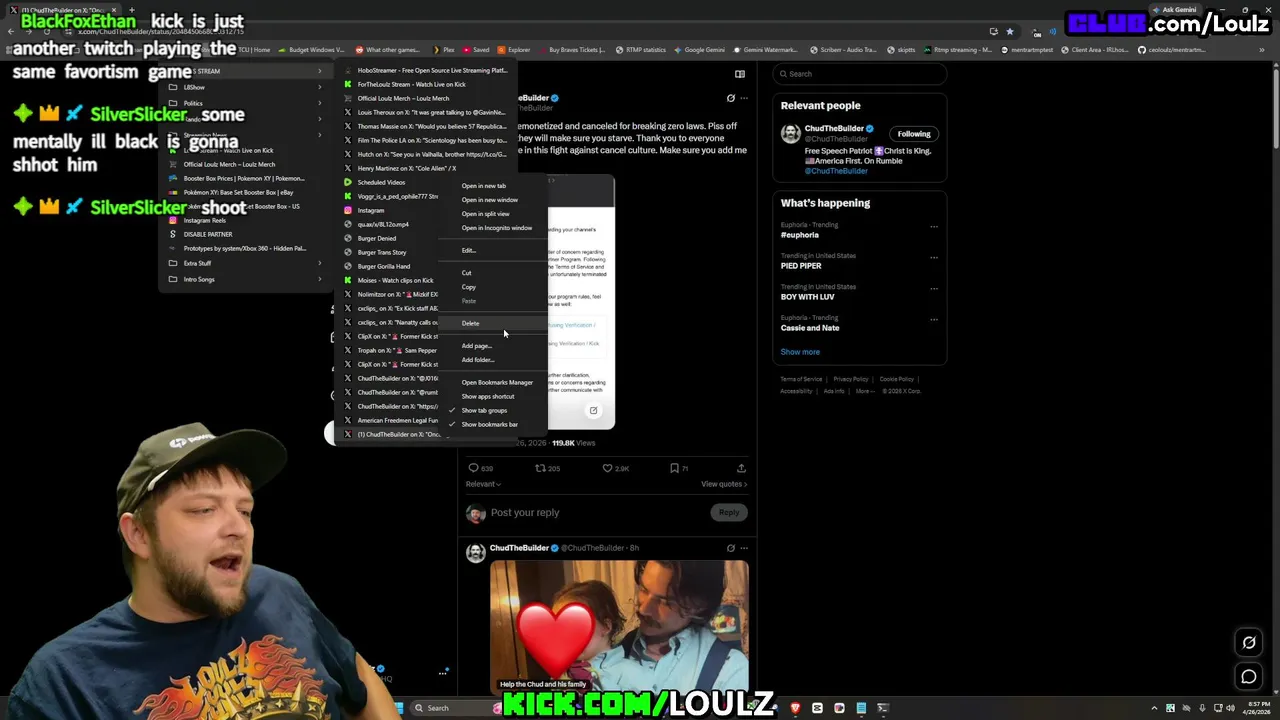This screenshot has height=720, width=1280.
Task: Expand the Extra Stuff folder
Action: pyautogui.click(x=245, y=263)
